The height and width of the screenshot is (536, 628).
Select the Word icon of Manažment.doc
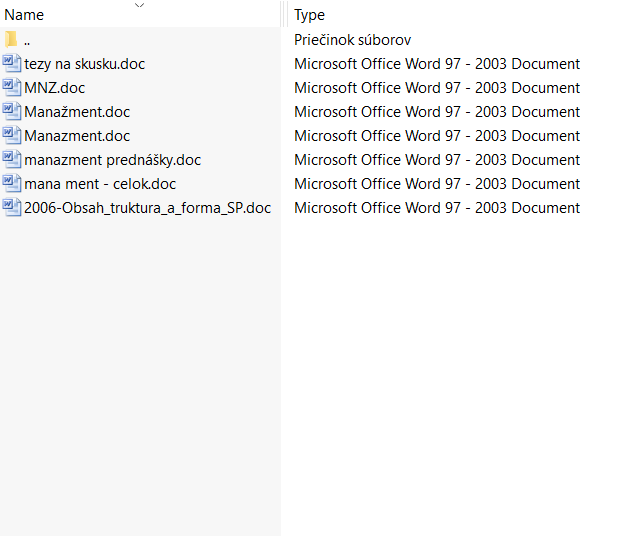(11, 111)
